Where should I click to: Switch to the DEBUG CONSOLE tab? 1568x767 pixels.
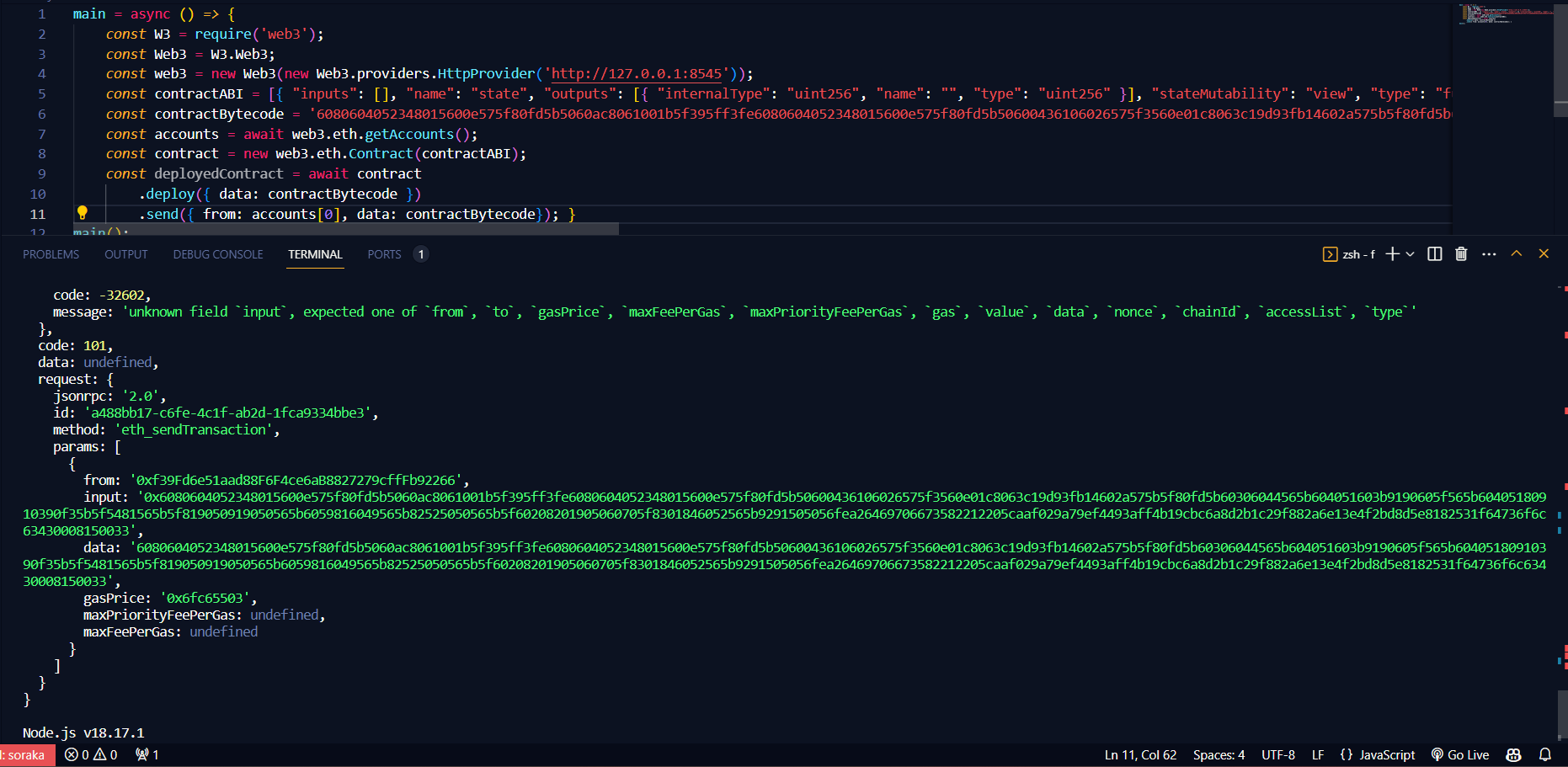point(217,253)
